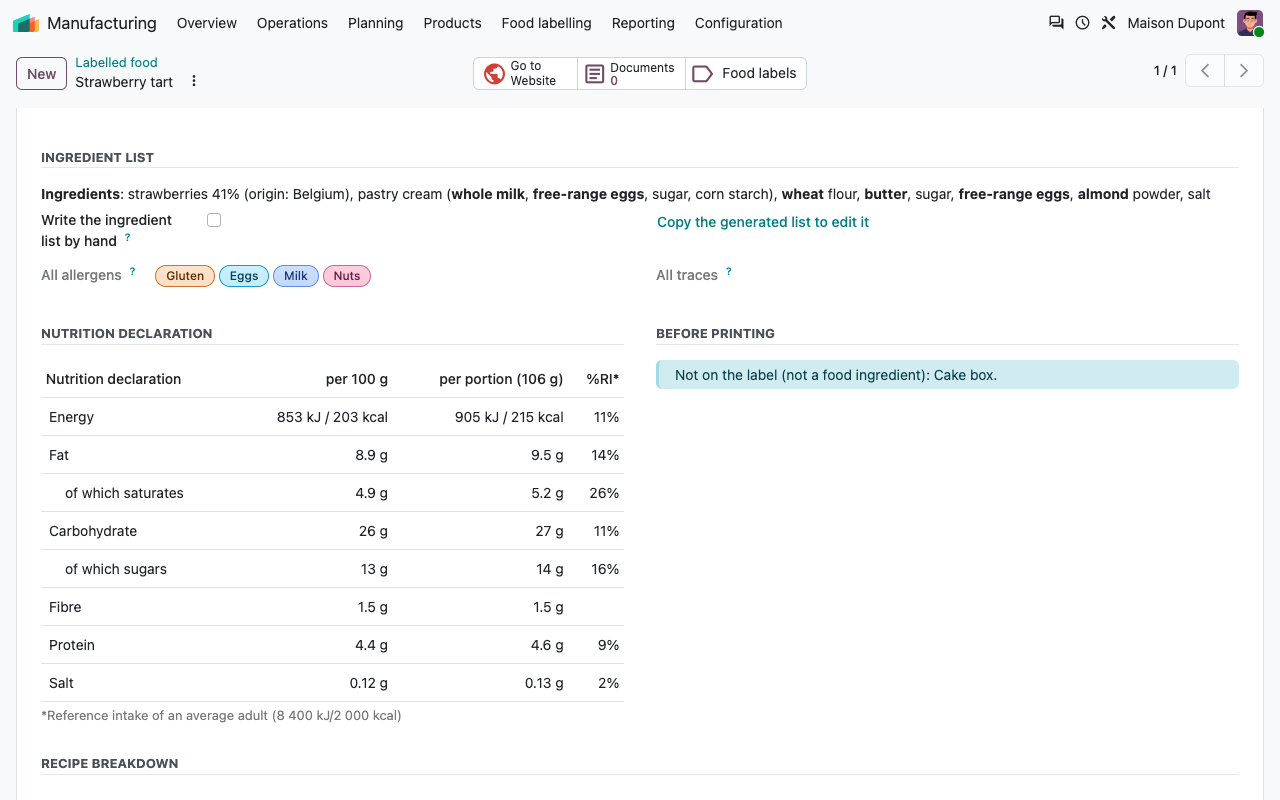1280x800 pixels.
Task: Open the Configuration menu
Action: tap(739, 23)
